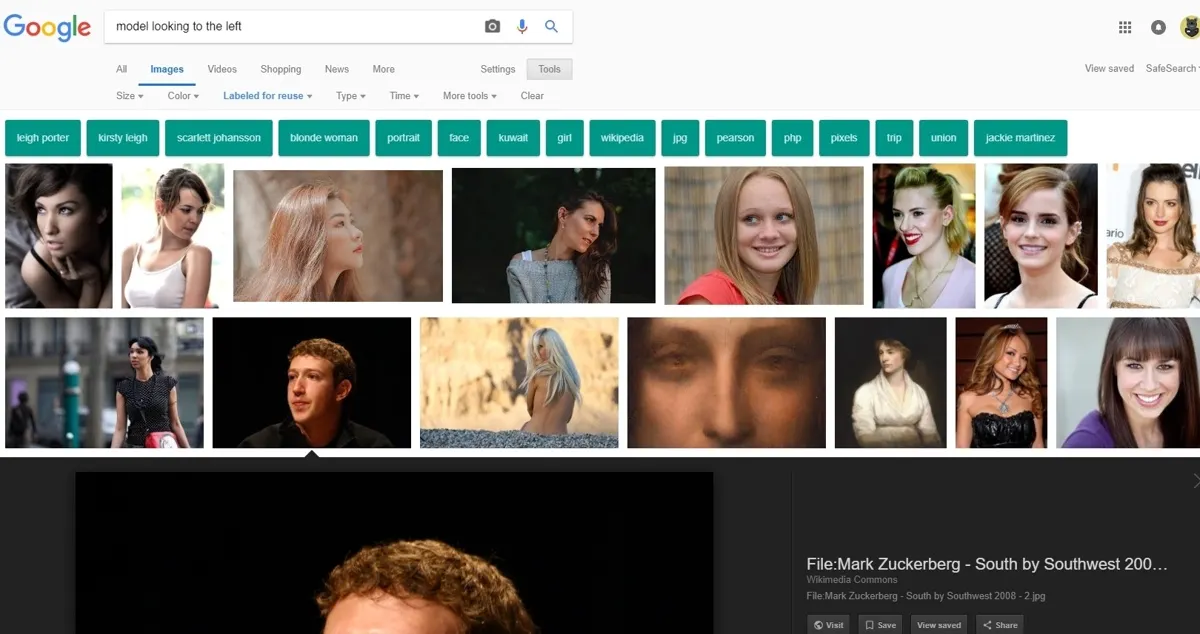This screenshot has width=1200, height=634.
Task: Open the classical portrait painting thumbnail
Action: tap(891, 382)
